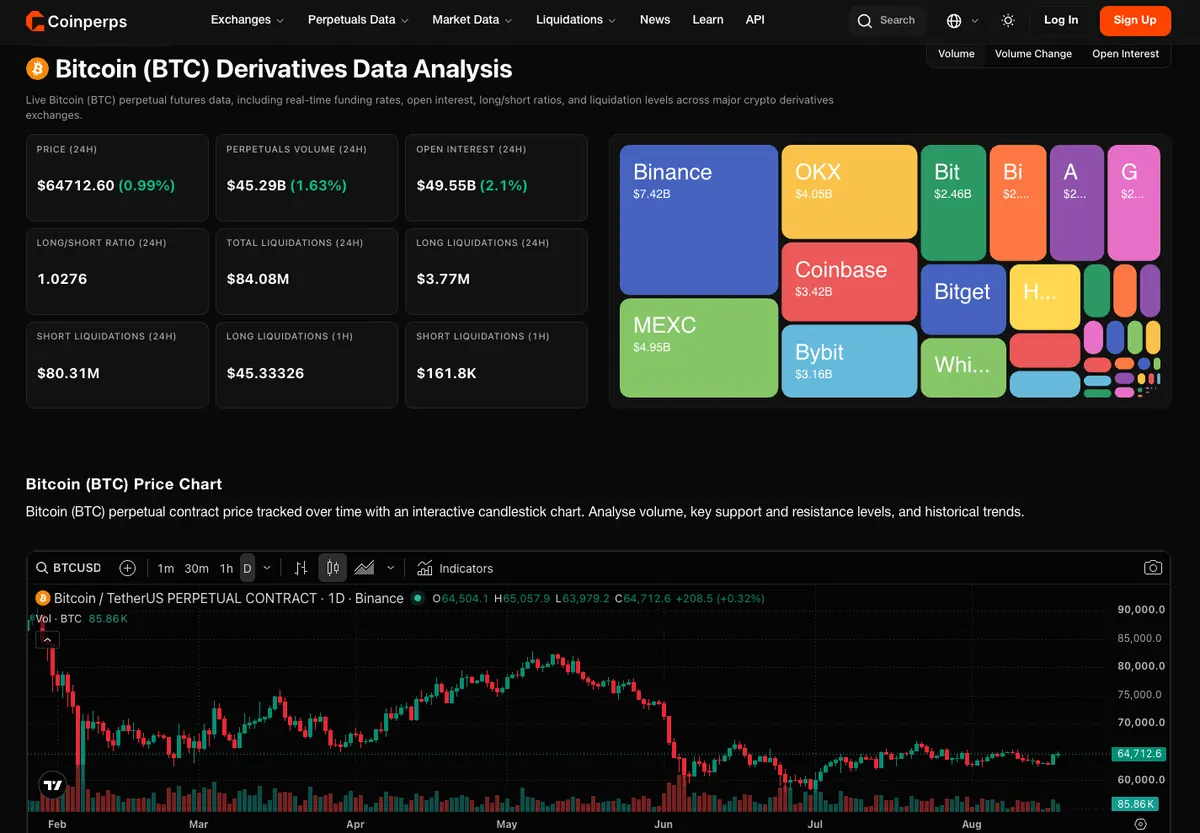1200x833 pixels.
Task: Click the Bitcoin (BTC) Price Chart heading
Action: coord(124,484)
